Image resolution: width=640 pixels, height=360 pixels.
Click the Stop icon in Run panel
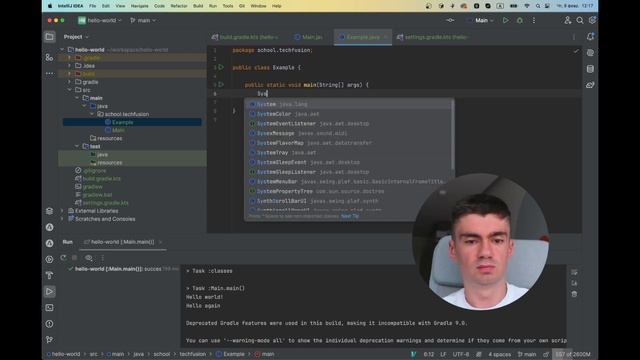[75, 258]
